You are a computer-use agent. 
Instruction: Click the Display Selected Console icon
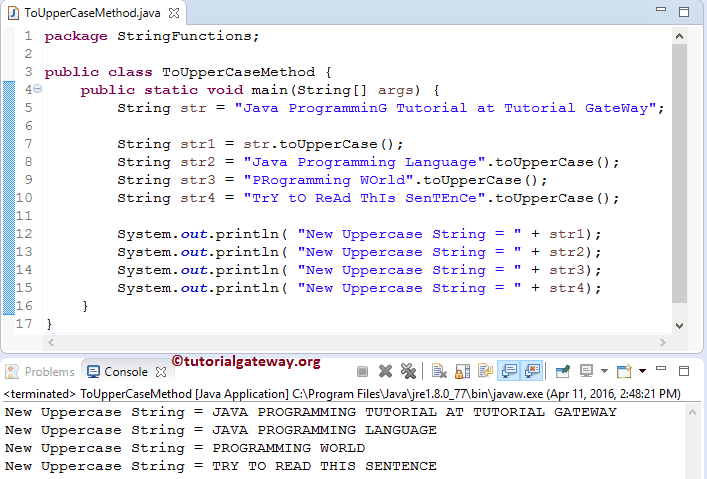pyautogui.click(x=586, y=372)
